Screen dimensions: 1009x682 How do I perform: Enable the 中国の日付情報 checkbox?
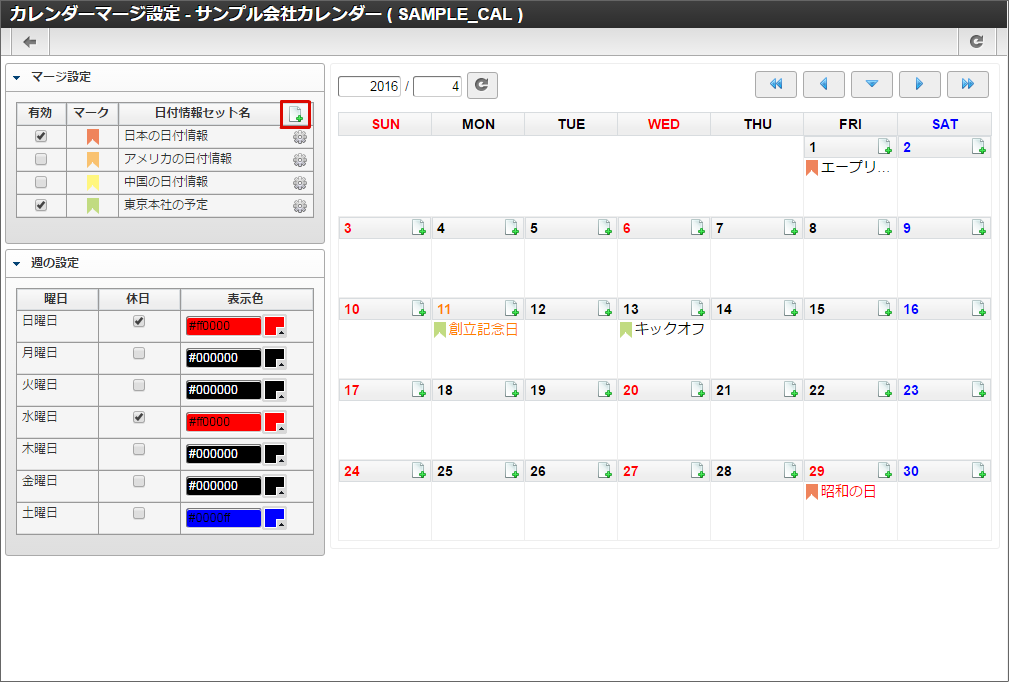(x=41, y=182)
